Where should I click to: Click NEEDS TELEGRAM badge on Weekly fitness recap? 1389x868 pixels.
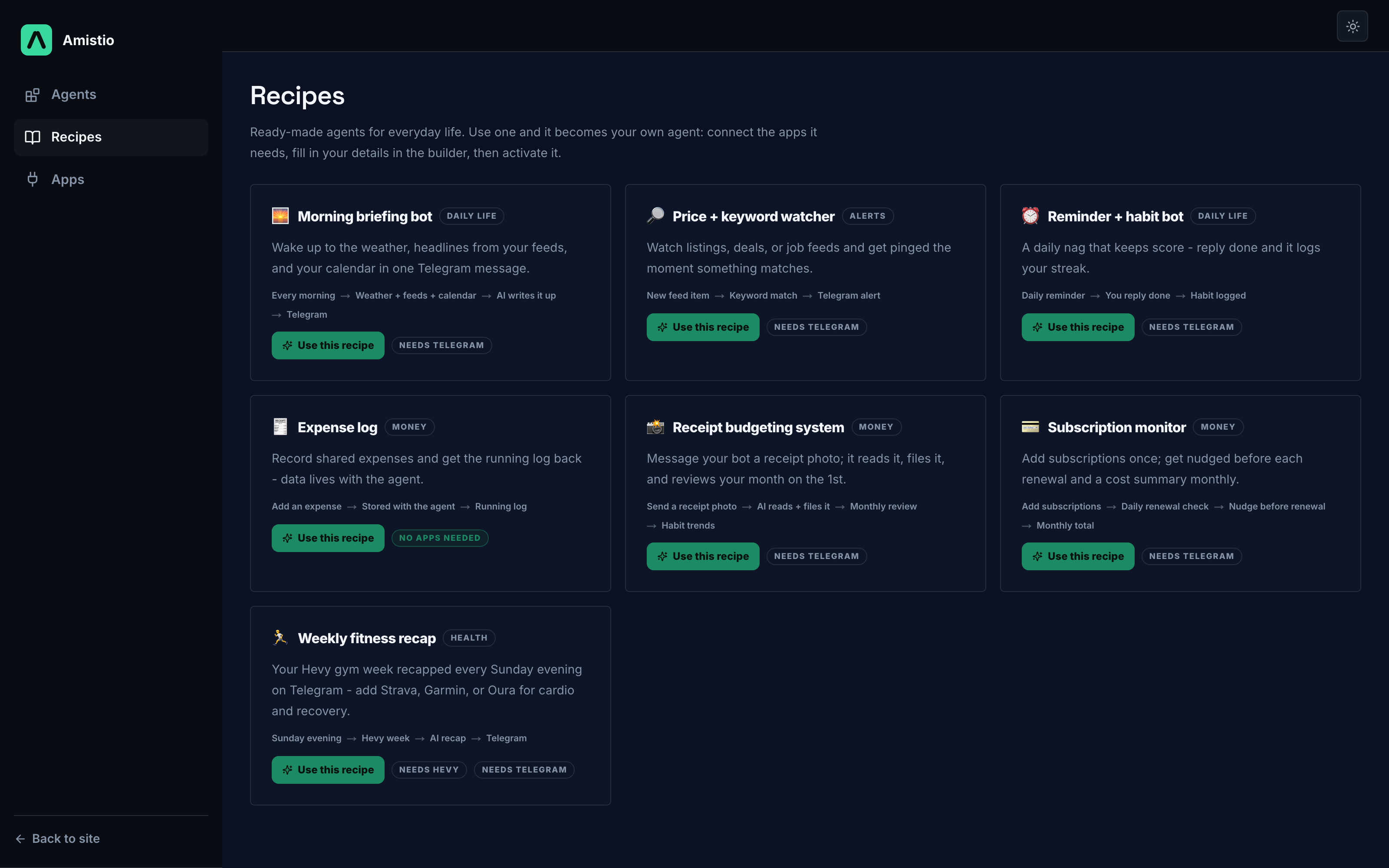(524, 770)
